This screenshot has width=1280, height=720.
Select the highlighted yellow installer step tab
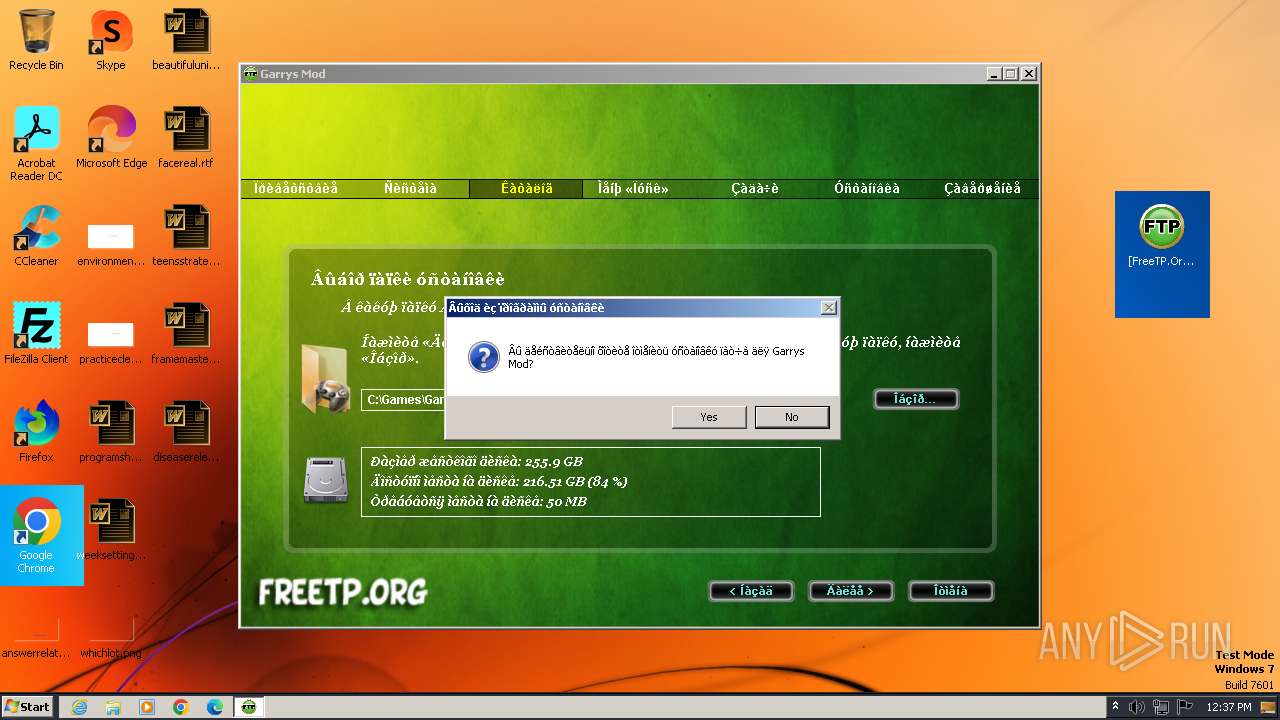click(526, 188)
